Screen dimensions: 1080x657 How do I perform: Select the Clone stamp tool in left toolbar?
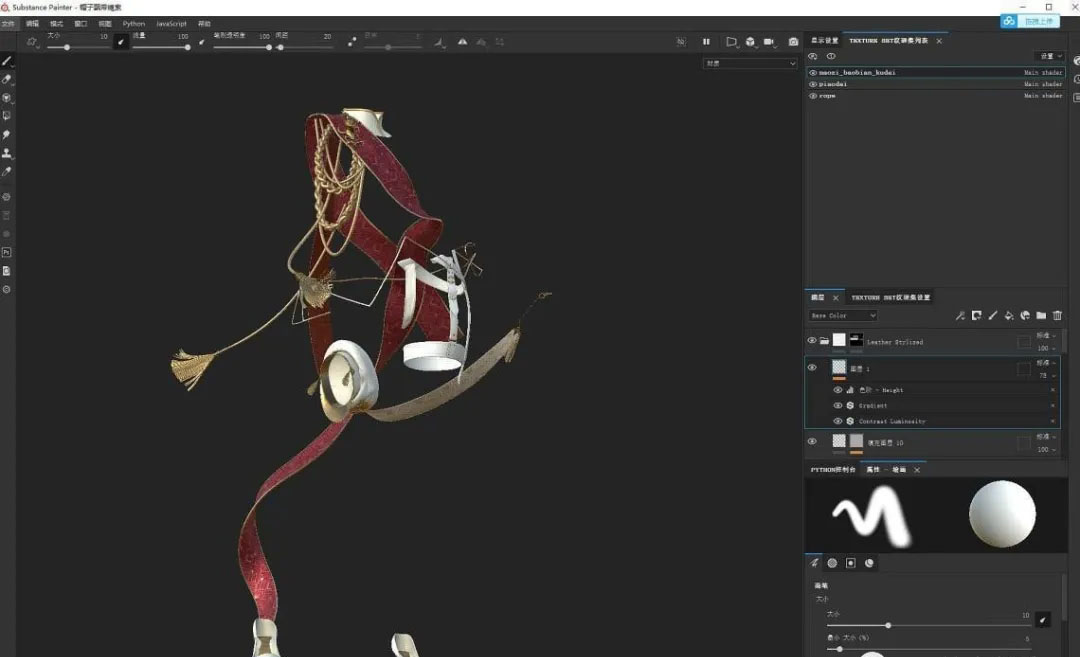pyautogui.click(x=7, y=153)
